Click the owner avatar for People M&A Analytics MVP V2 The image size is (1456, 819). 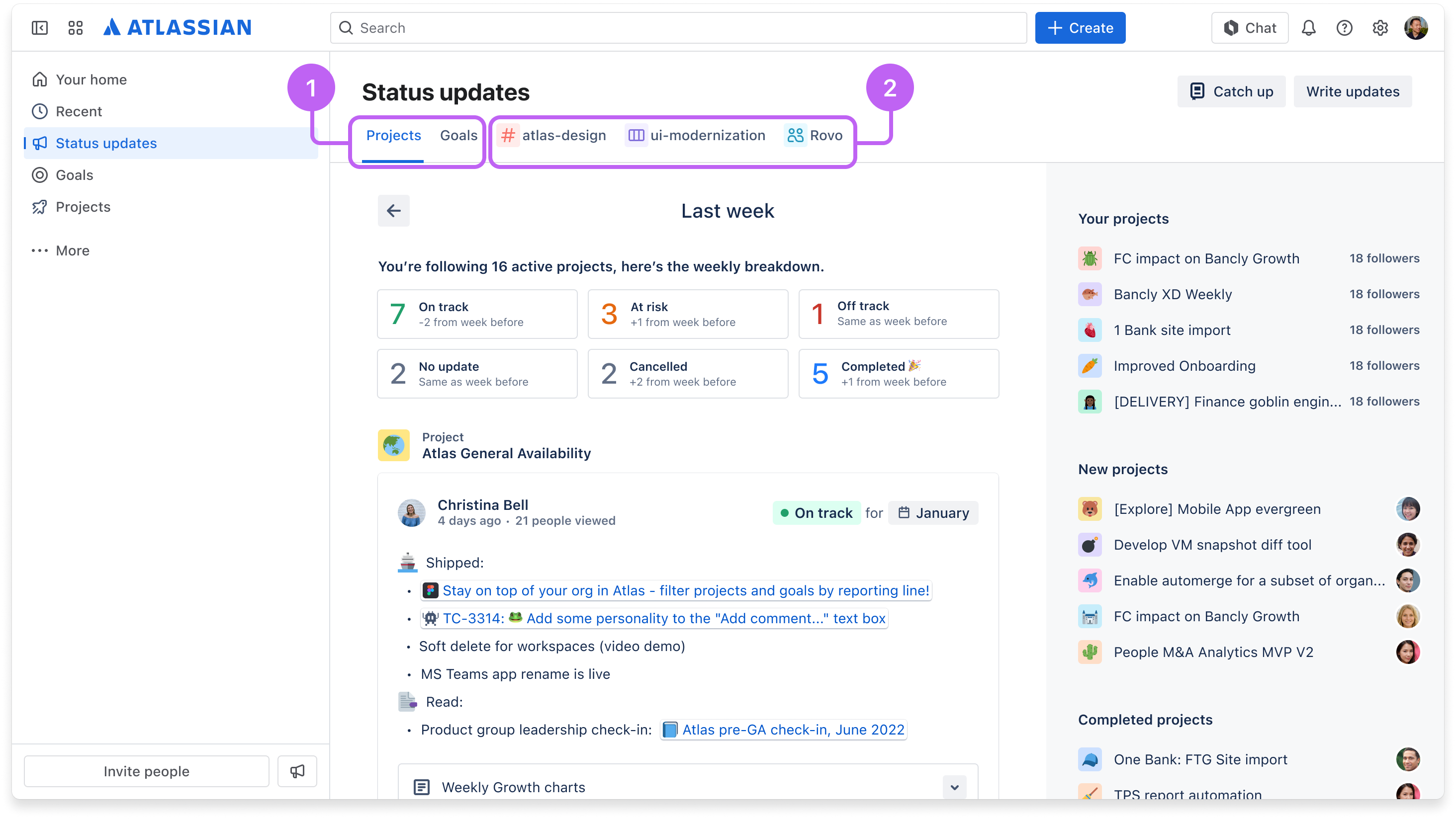[1407, 652]
